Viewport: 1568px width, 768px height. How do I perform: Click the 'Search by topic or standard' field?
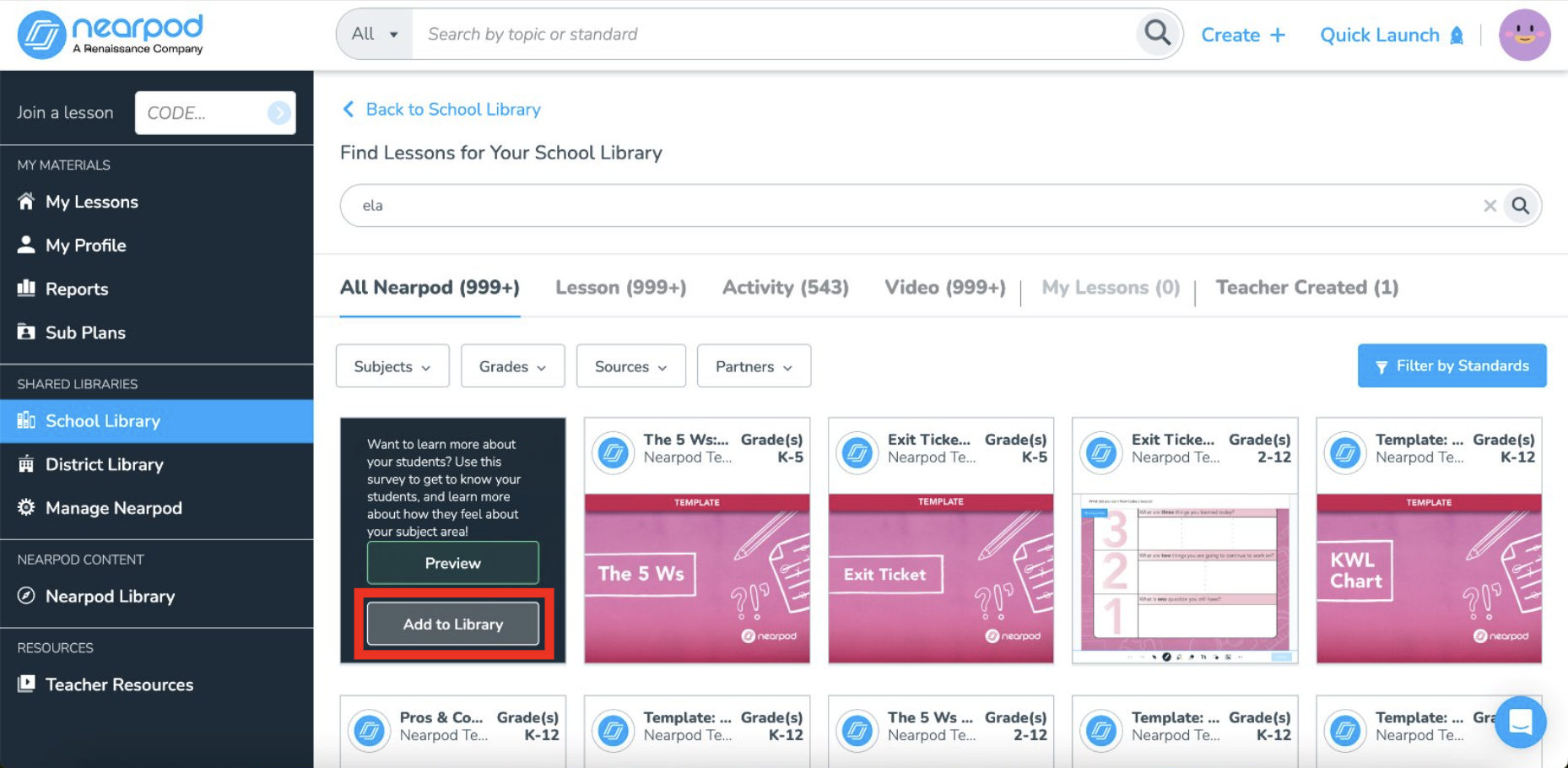pyautogui.click(x=775, y=34)
